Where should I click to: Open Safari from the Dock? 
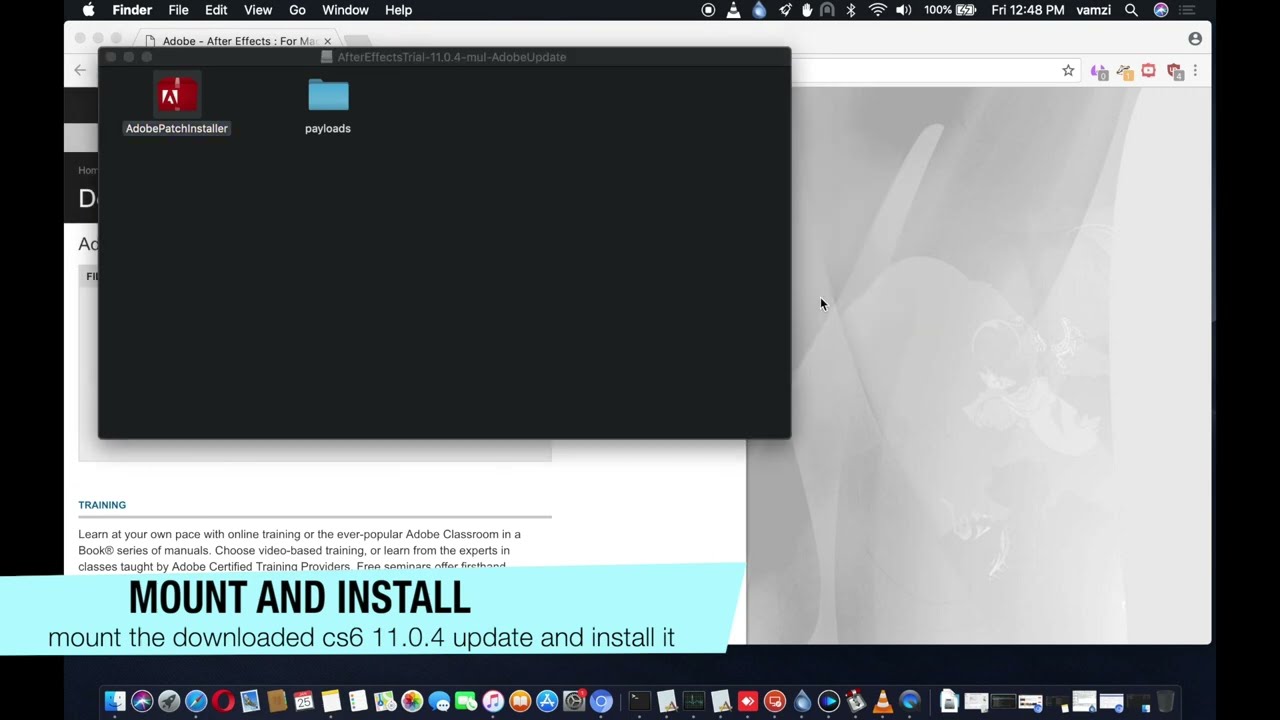196,702
